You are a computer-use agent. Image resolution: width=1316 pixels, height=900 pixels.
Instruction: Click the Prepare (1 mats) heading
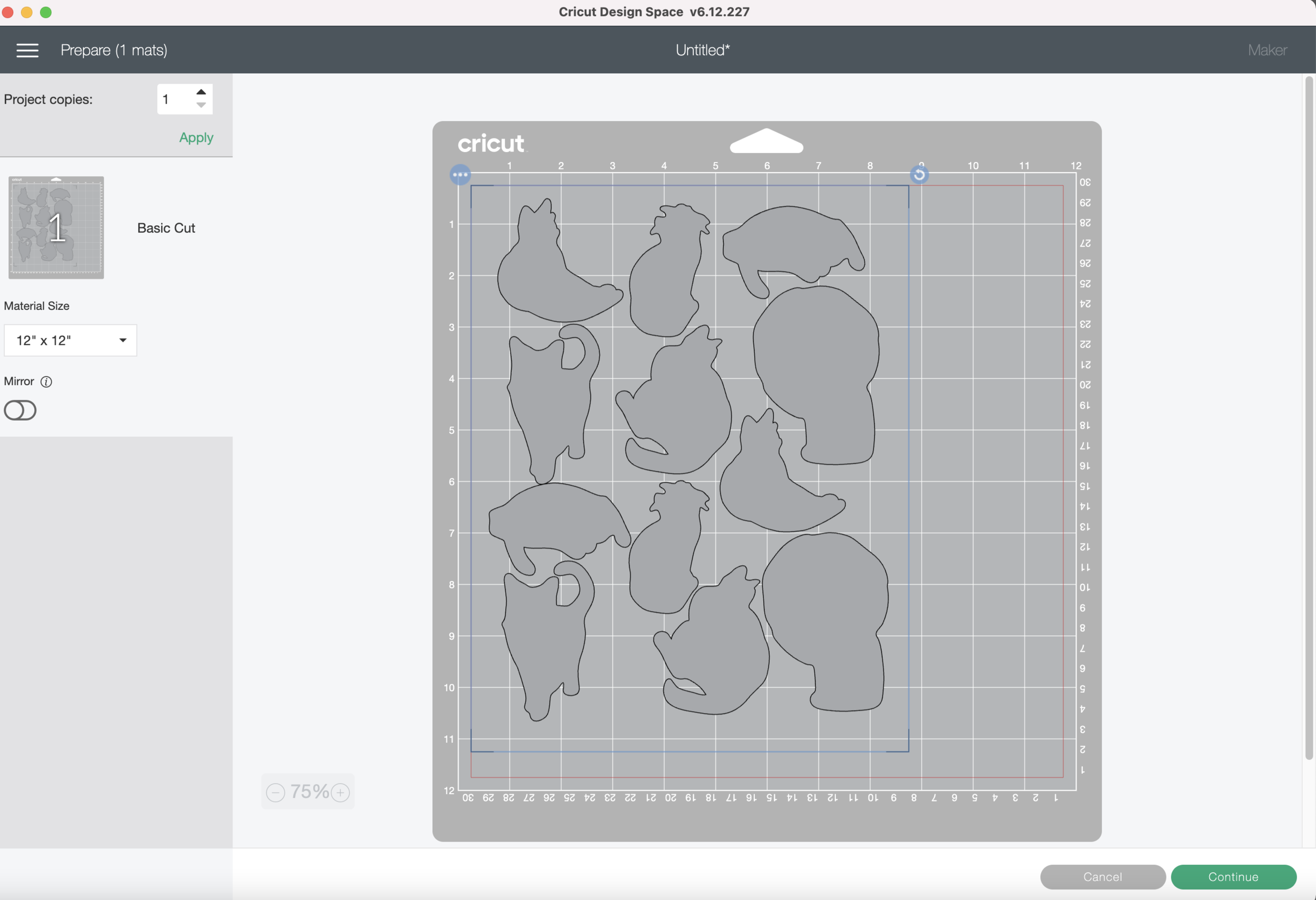[114, 51]
